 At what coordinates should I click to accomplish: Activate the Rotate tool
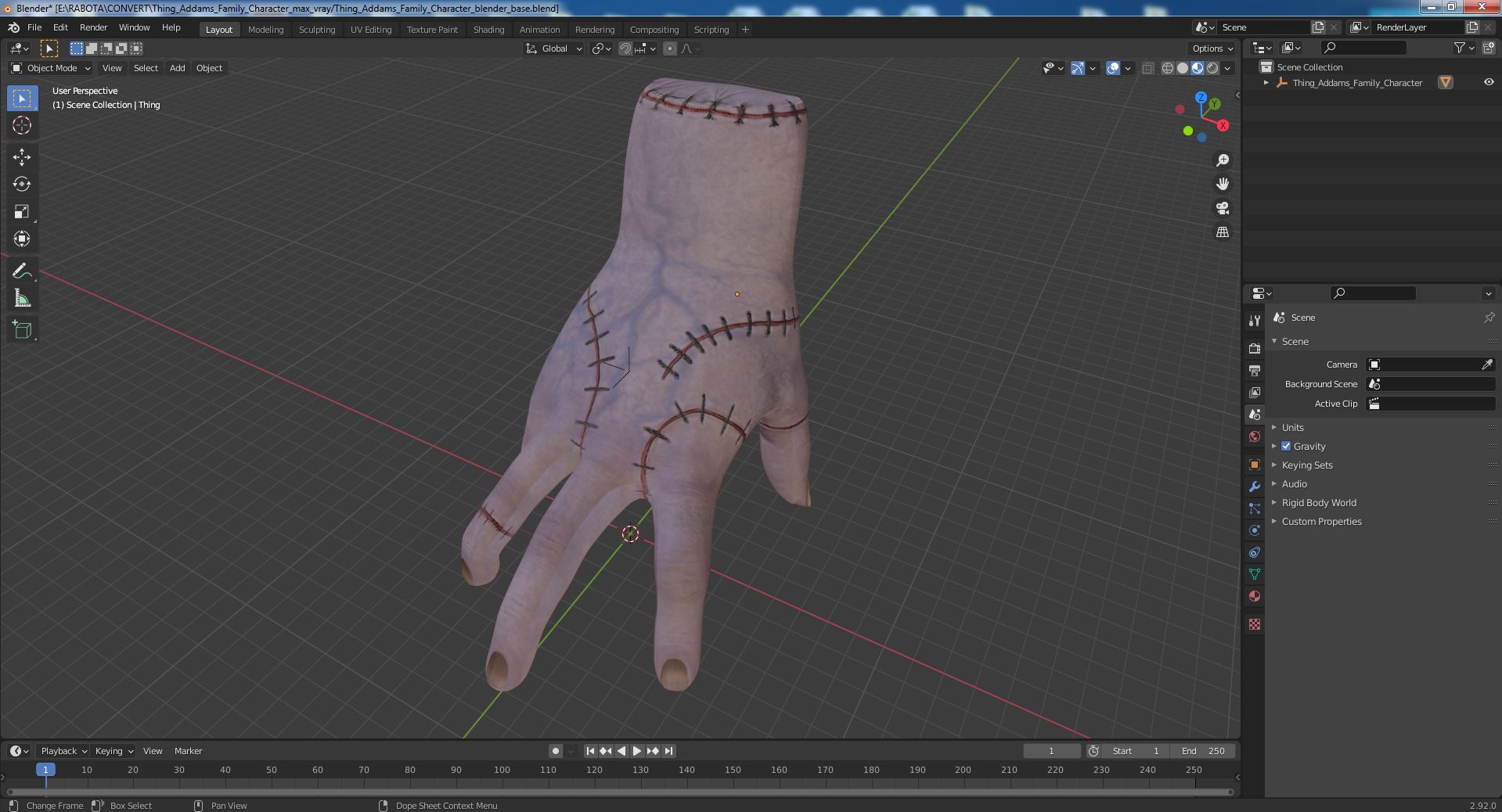coord(22,184)
